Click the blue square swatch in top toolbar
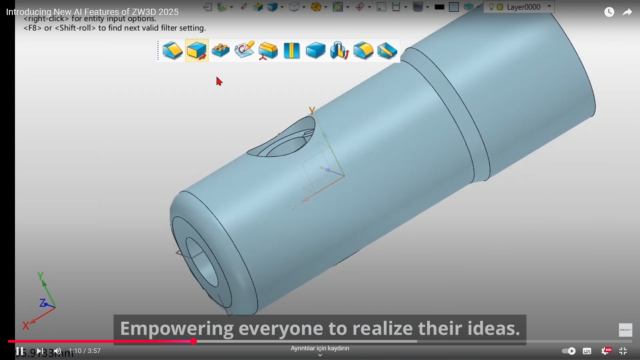 [454, 7]
